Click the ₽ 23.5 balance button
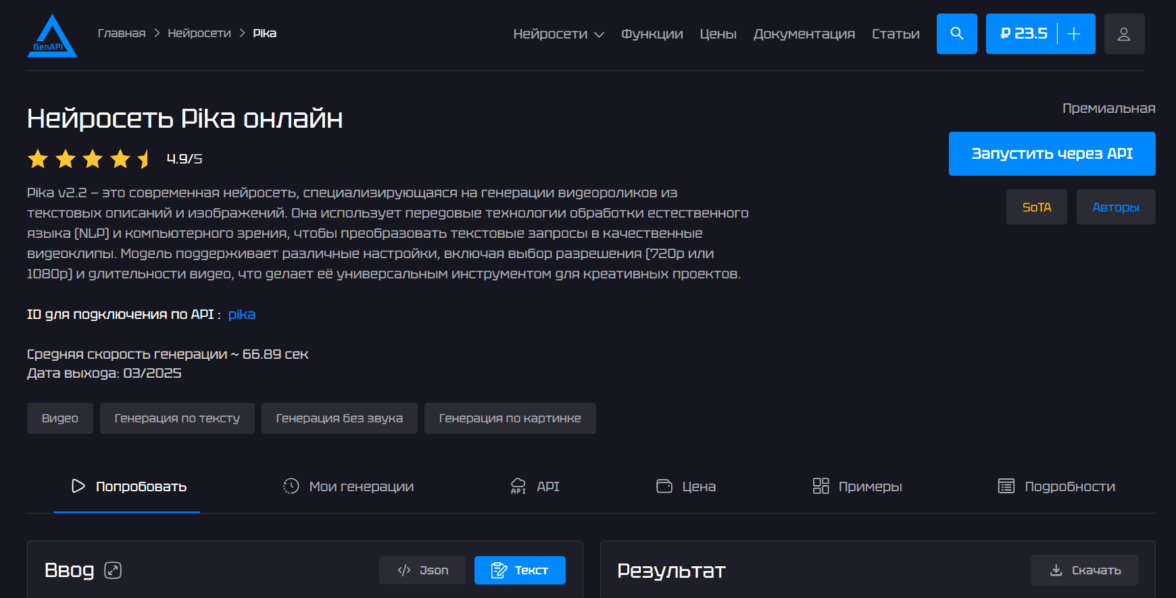This screenshot has height=598, width=1176. 1023,34
